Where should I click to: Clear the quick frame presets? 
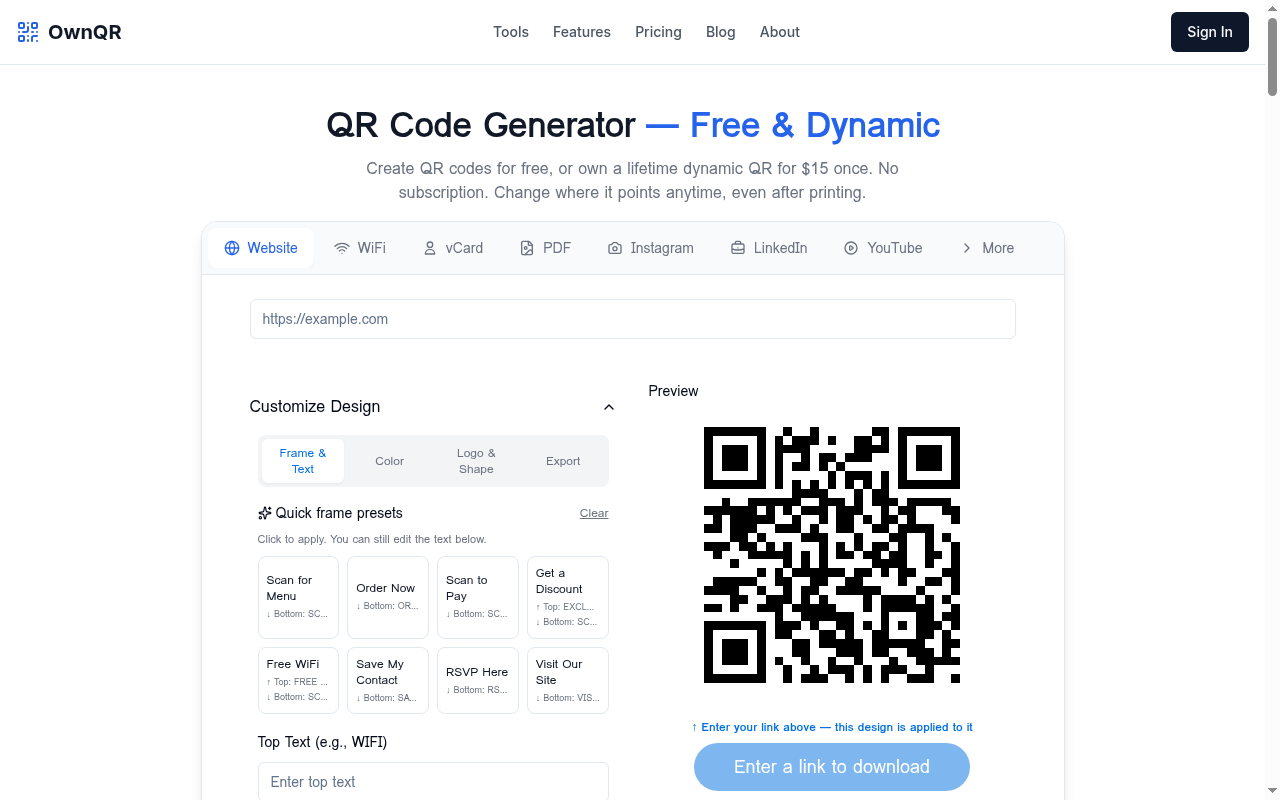pyautogui.click(x=594, y=513)
